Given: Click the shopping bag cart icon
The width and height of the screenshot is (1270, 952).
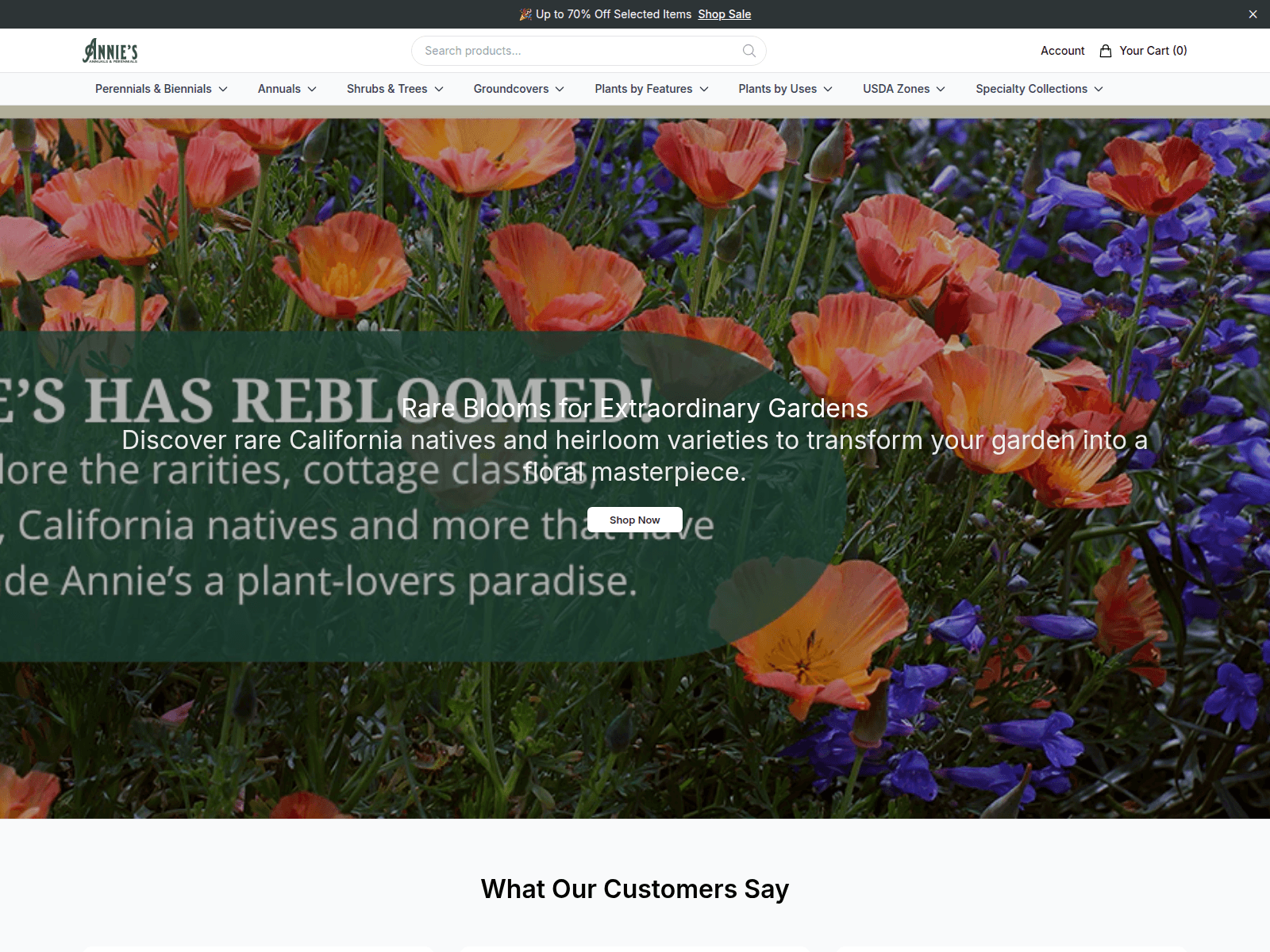Looking at the screenshot, I should (x=1105, y=51).
